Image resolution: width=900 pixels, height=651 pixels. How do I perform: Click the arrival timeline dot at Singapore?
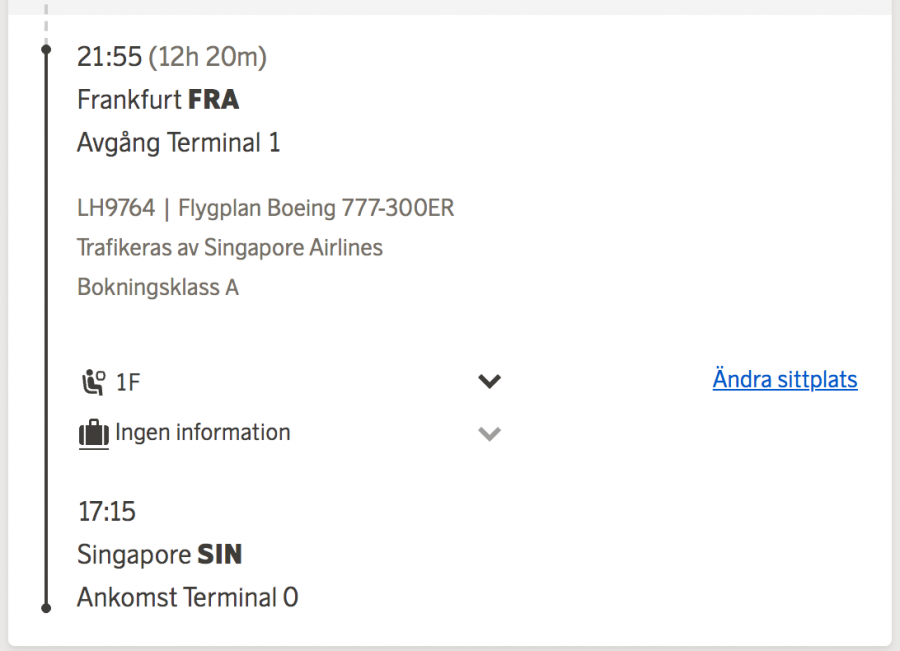click(46, 607)
